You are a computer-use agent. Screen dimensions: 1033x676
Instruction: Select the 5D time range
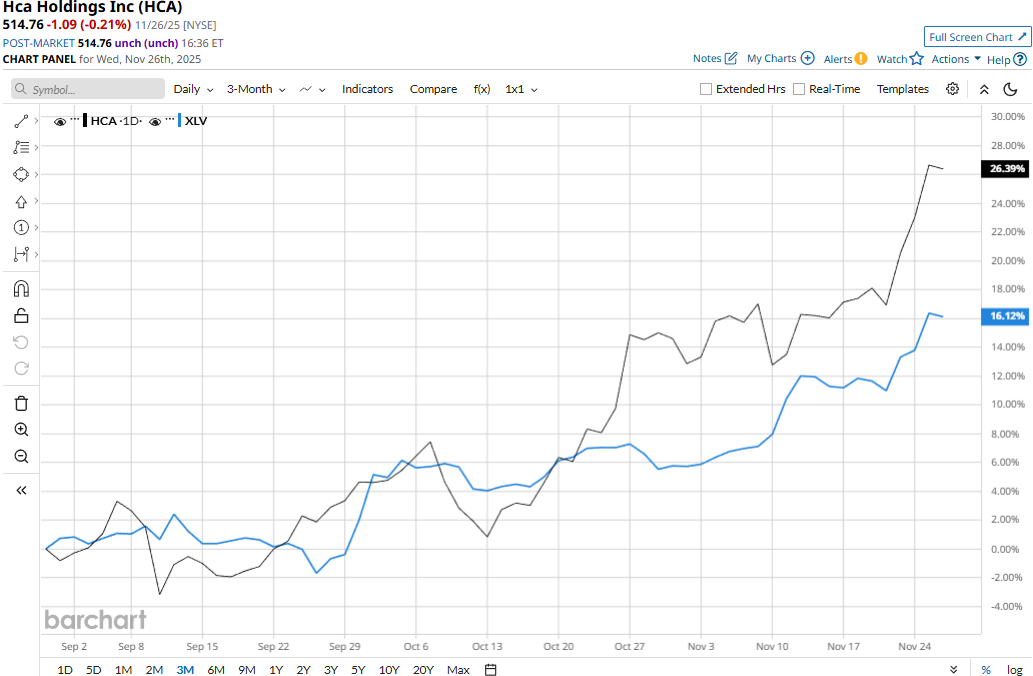(x=94, y=669)
